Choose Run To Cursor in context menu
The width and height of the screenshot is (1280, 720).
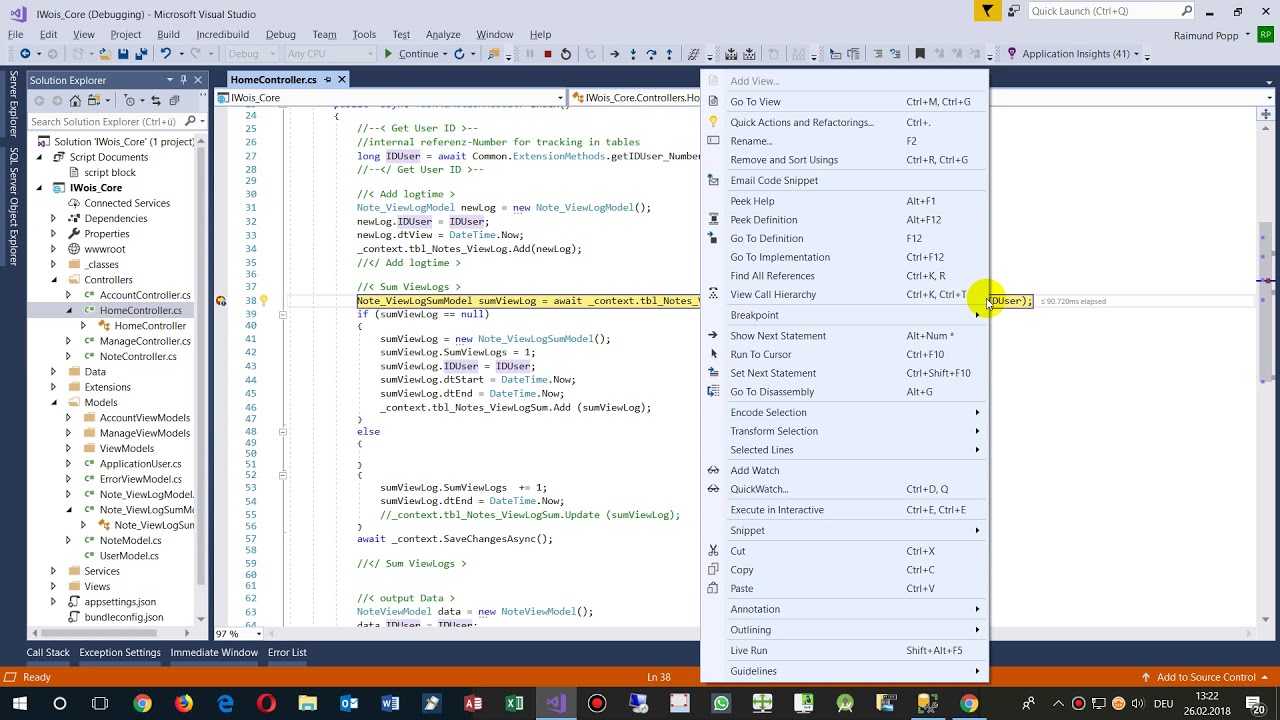[844, 354]
